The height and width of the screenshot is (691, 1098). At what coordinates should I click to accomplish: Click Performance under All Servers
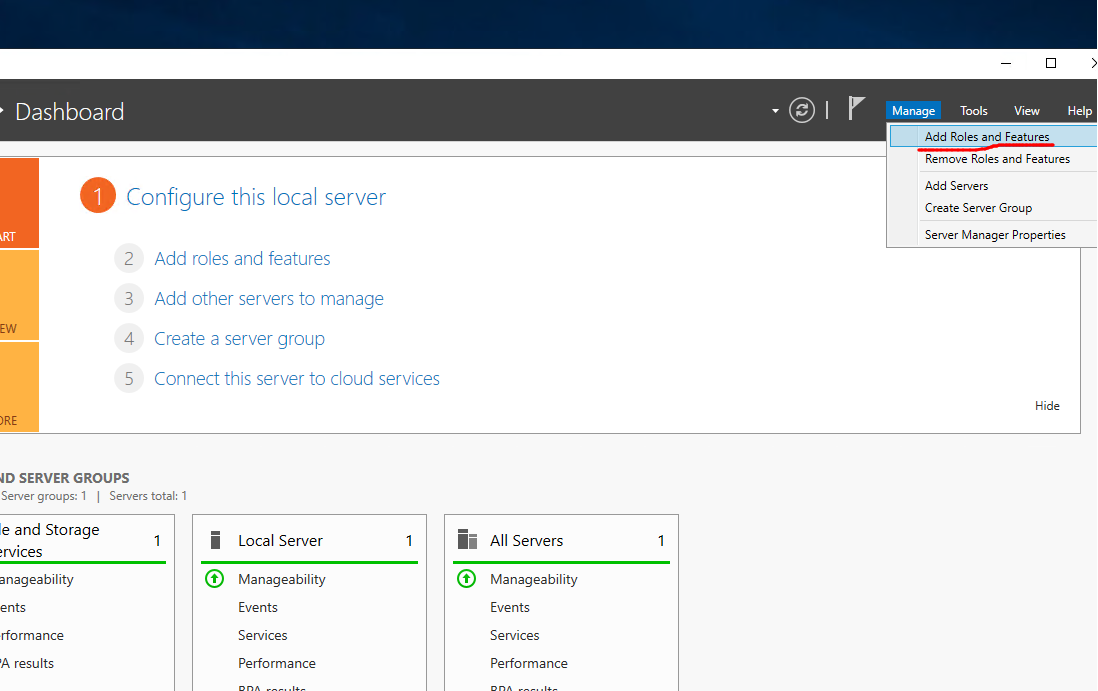click(x=529, y=663)
